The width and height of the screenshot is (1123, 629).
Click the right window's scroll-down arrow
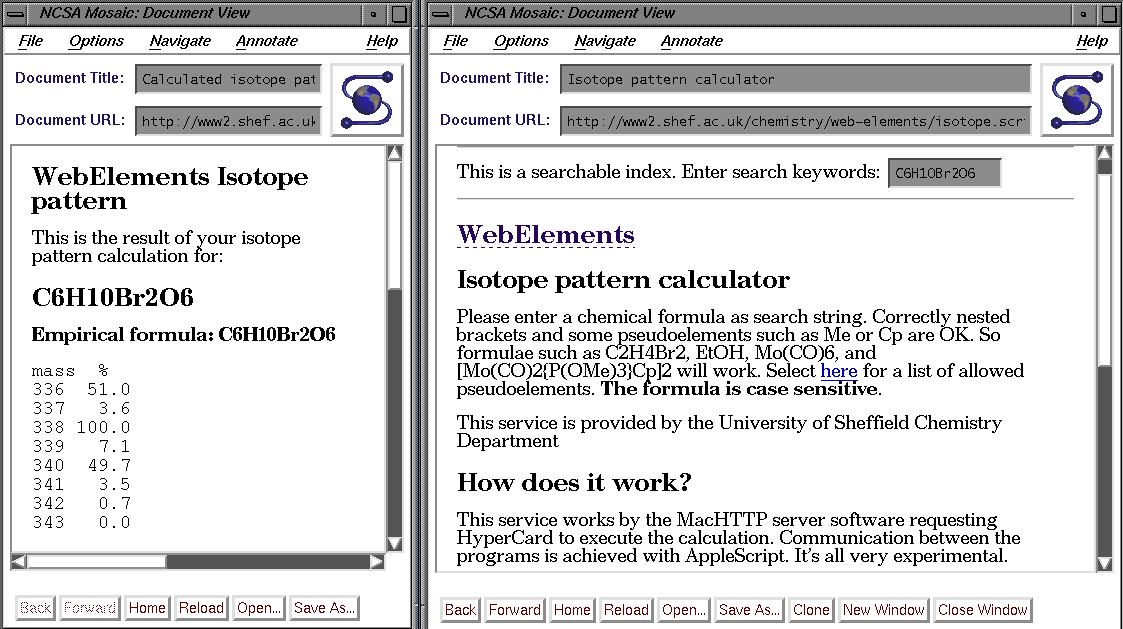[x=1104, y=563]
